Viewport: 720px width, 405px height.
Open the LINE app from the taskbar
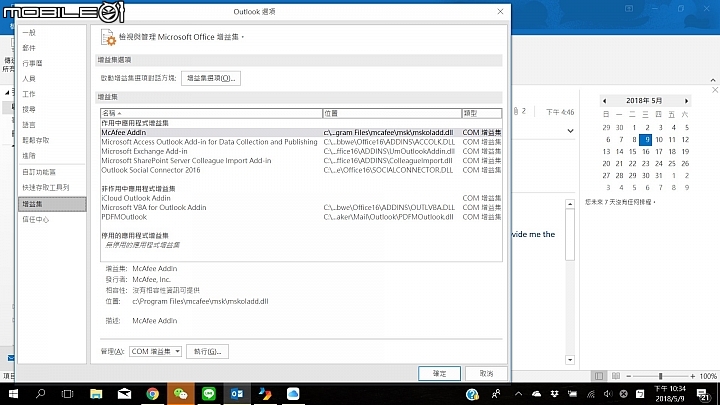pyautogui.click(x=209, y=394)
